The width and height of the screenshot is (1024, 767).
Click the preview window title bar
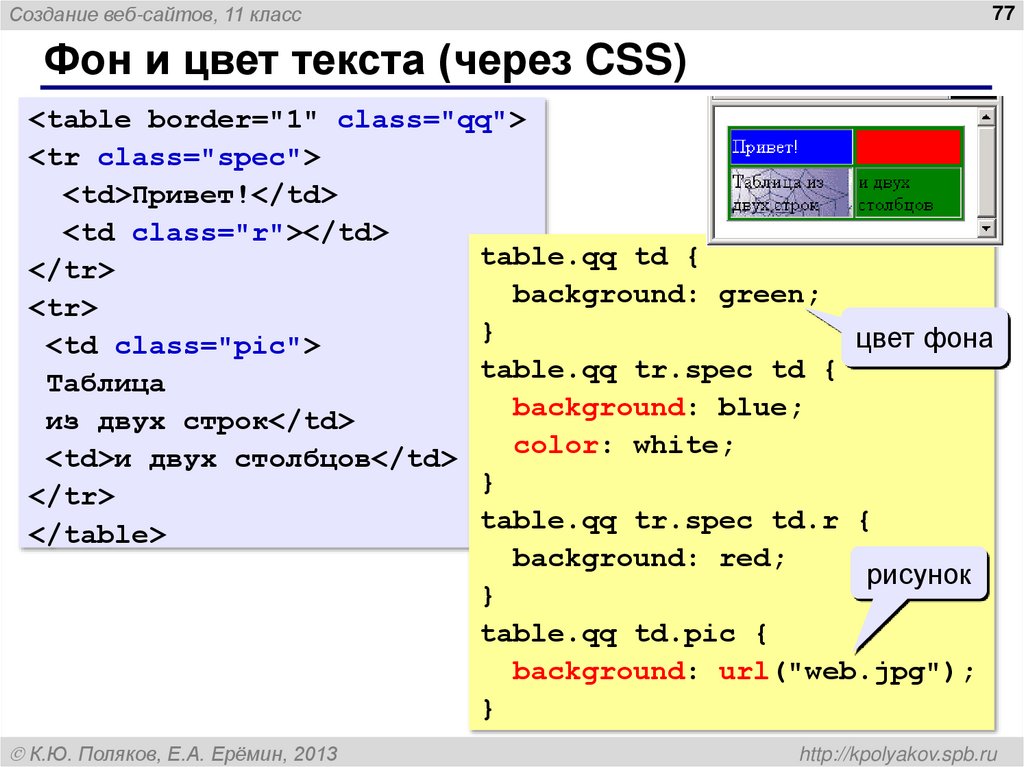[850, 100]
